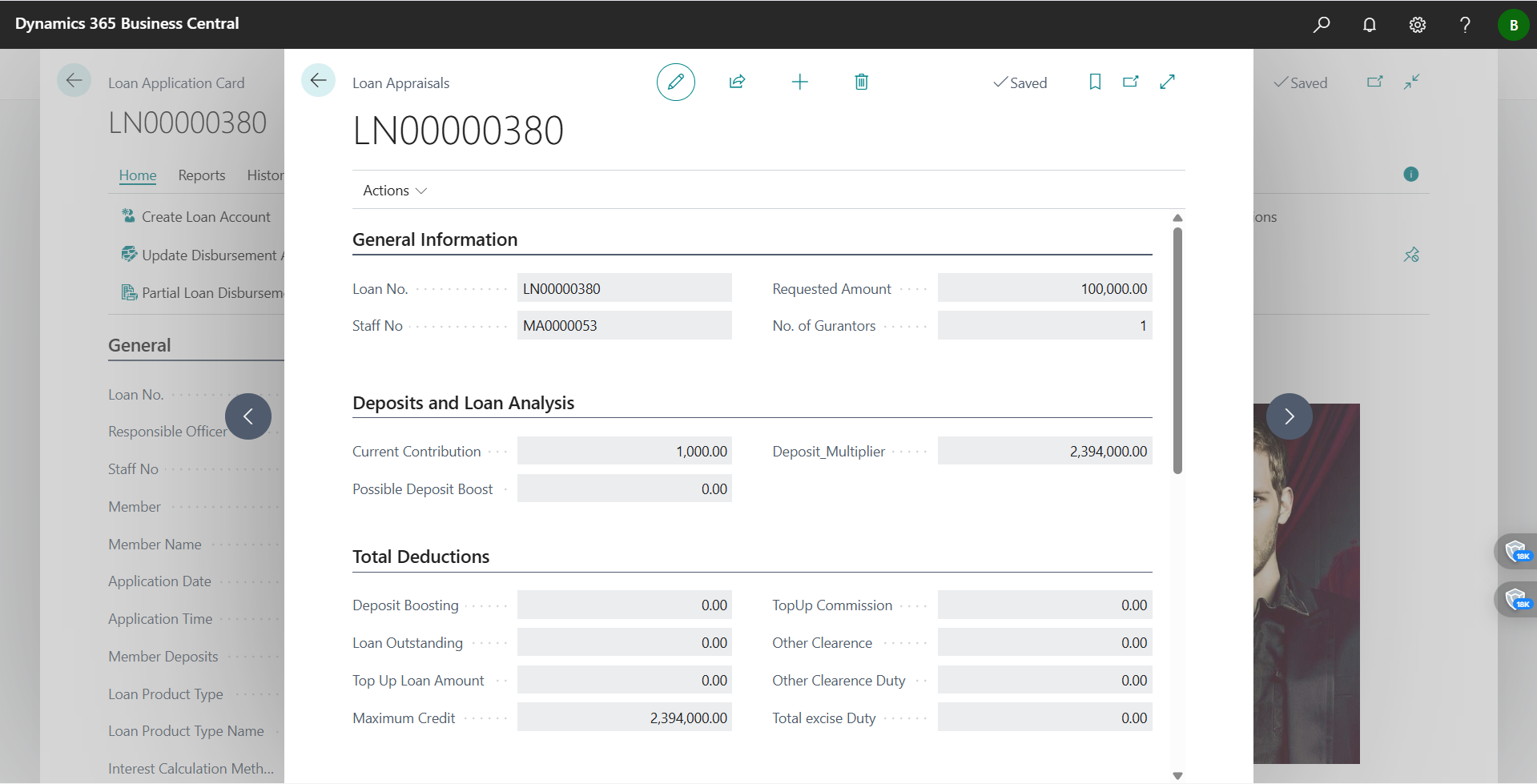The width and height of the screenshot is (1537, 784).
Task: Run the Create Loan Account action
Action: point(205,216)
